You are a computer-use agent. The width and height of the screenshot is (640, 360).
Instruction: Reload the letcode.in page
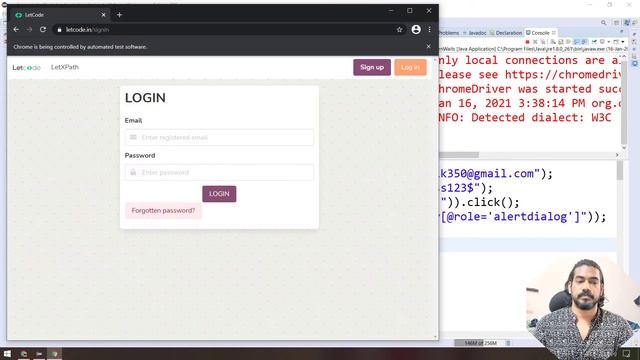pyautogui.click(x=43, y=29)
